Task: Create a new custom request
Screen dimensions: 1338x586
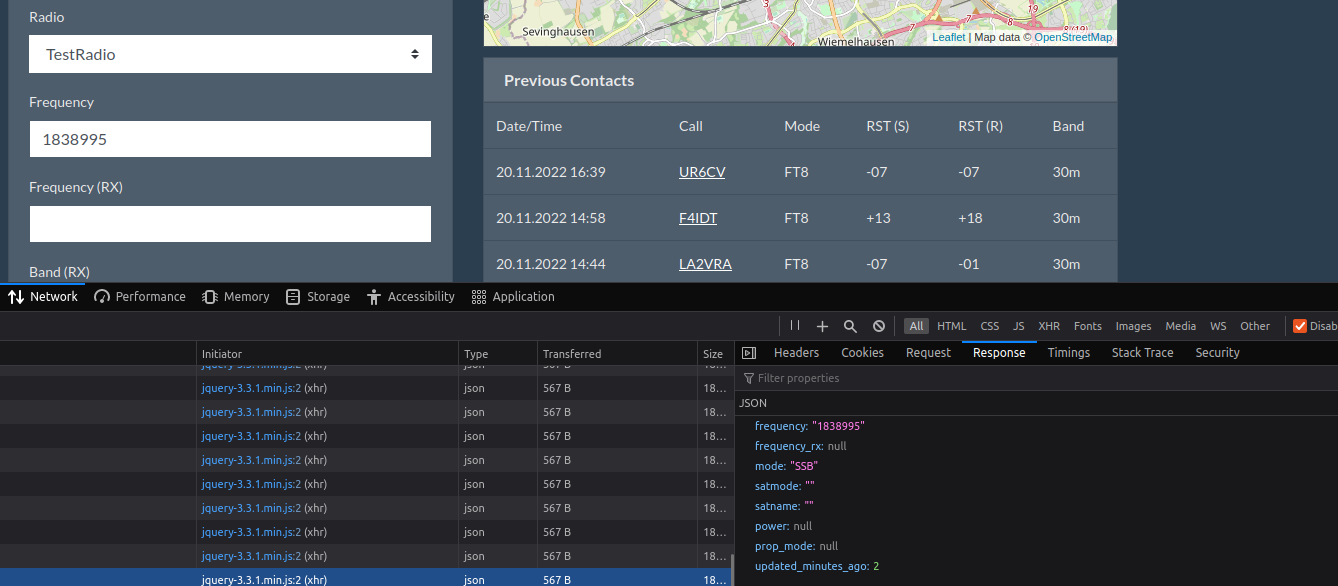Action: point(821,326)
